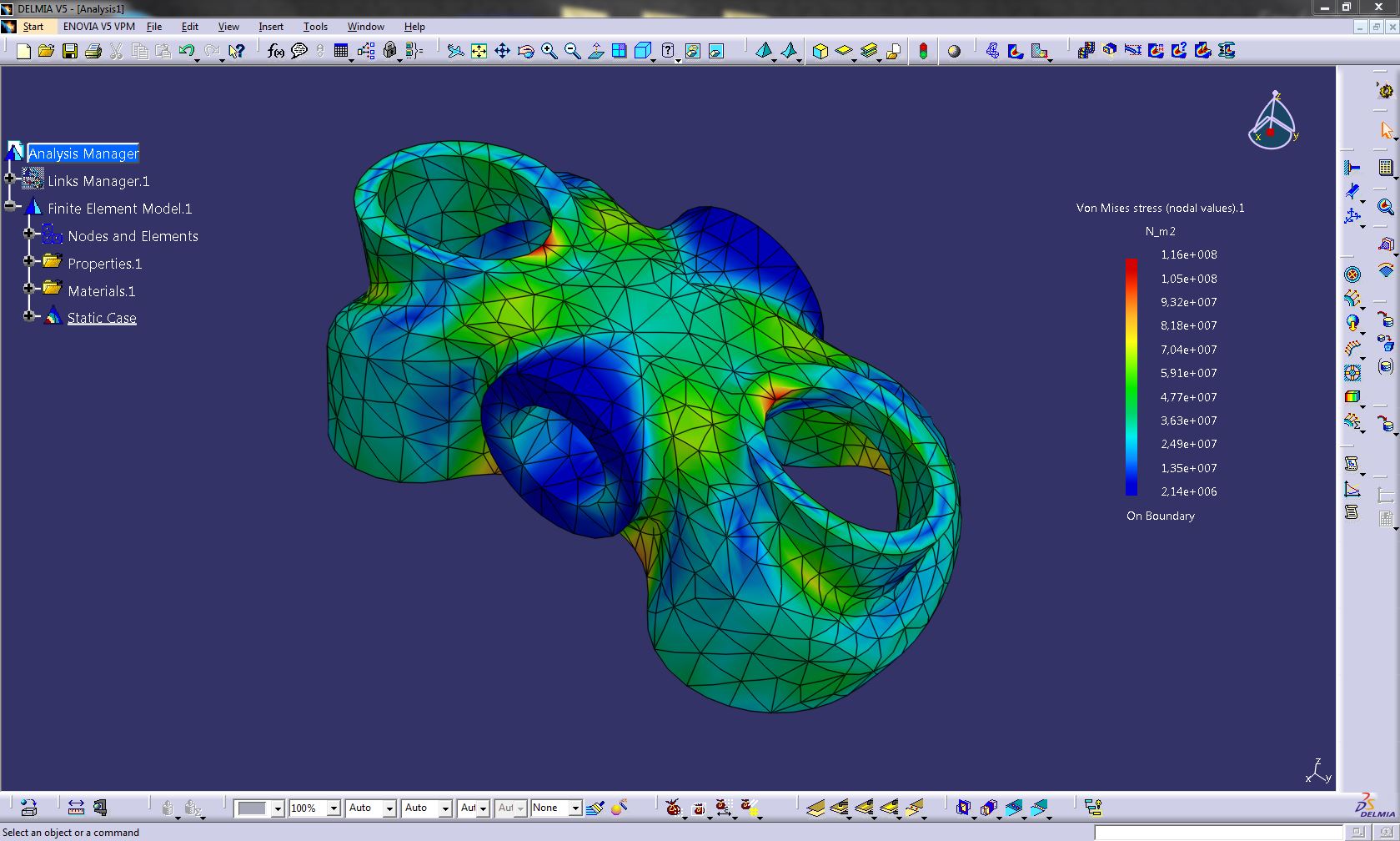Click the Cut Plane Analysis icon
This screenshot has width=1400, height=841.
(x=1109, y=52)
